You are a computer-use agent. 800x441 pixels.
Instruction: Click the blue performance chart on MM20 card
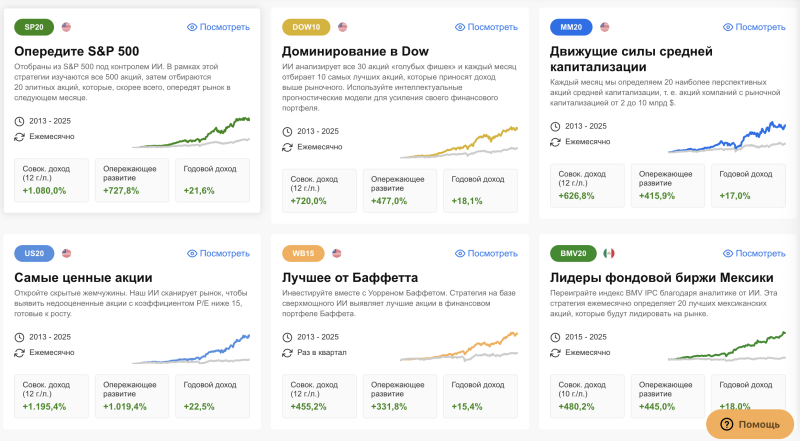pos(727,139)
